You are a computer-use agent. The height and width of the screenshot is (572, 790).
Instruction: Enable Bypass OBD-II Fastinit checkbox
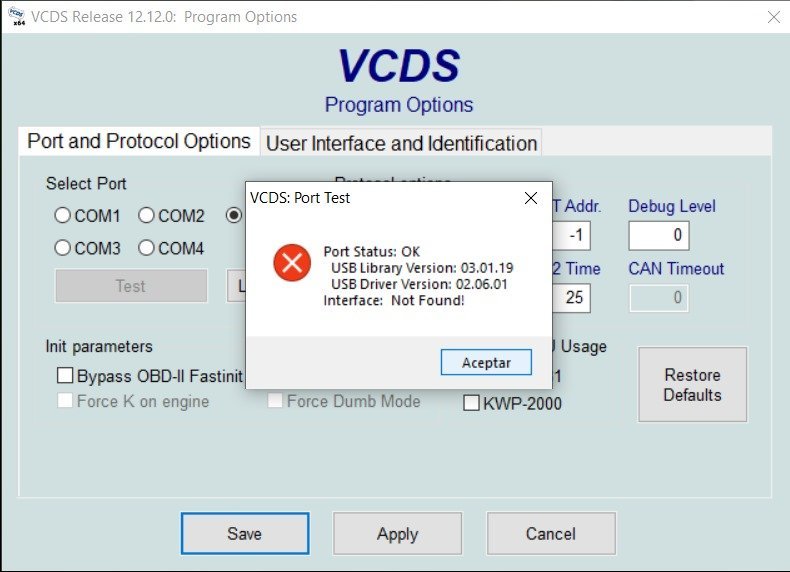pos(65,375)
